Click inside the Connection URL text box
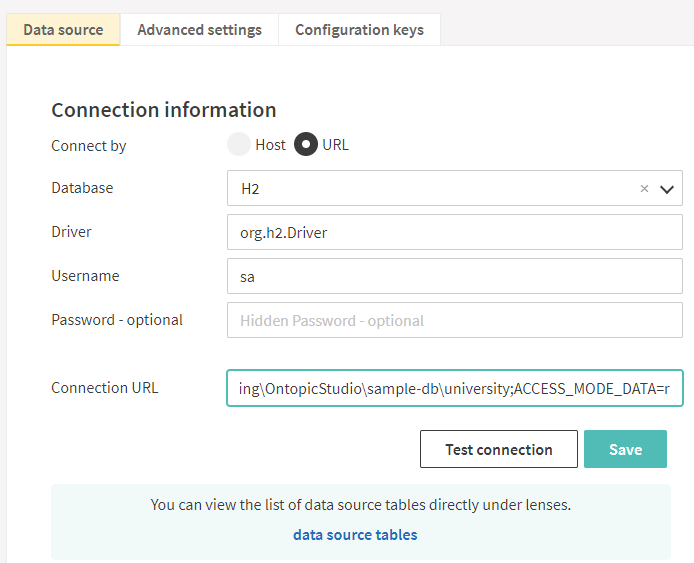This screenshot has height=563, width=694. point(454,388)
